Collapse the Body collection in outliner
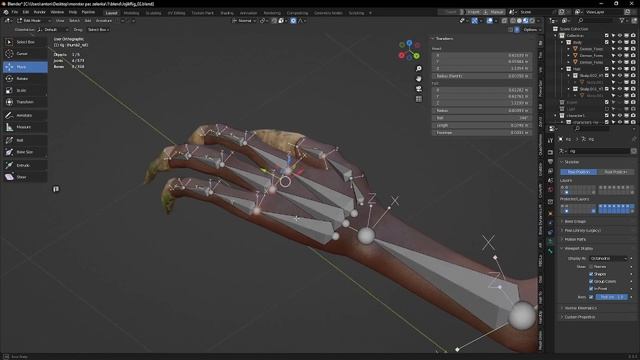 point(562,42)
